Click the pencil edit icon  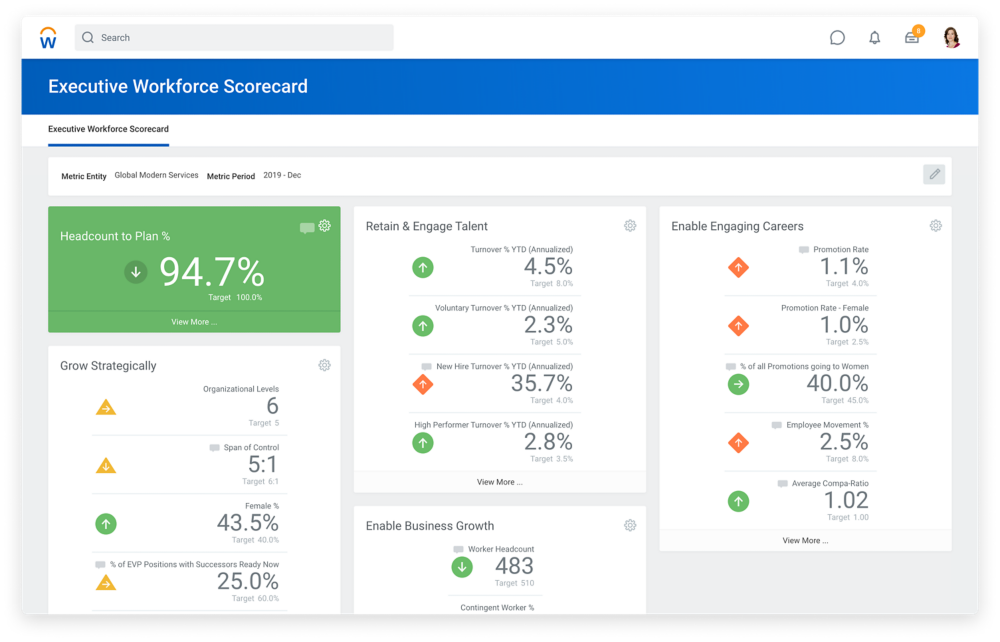click(x=934, y=175)
